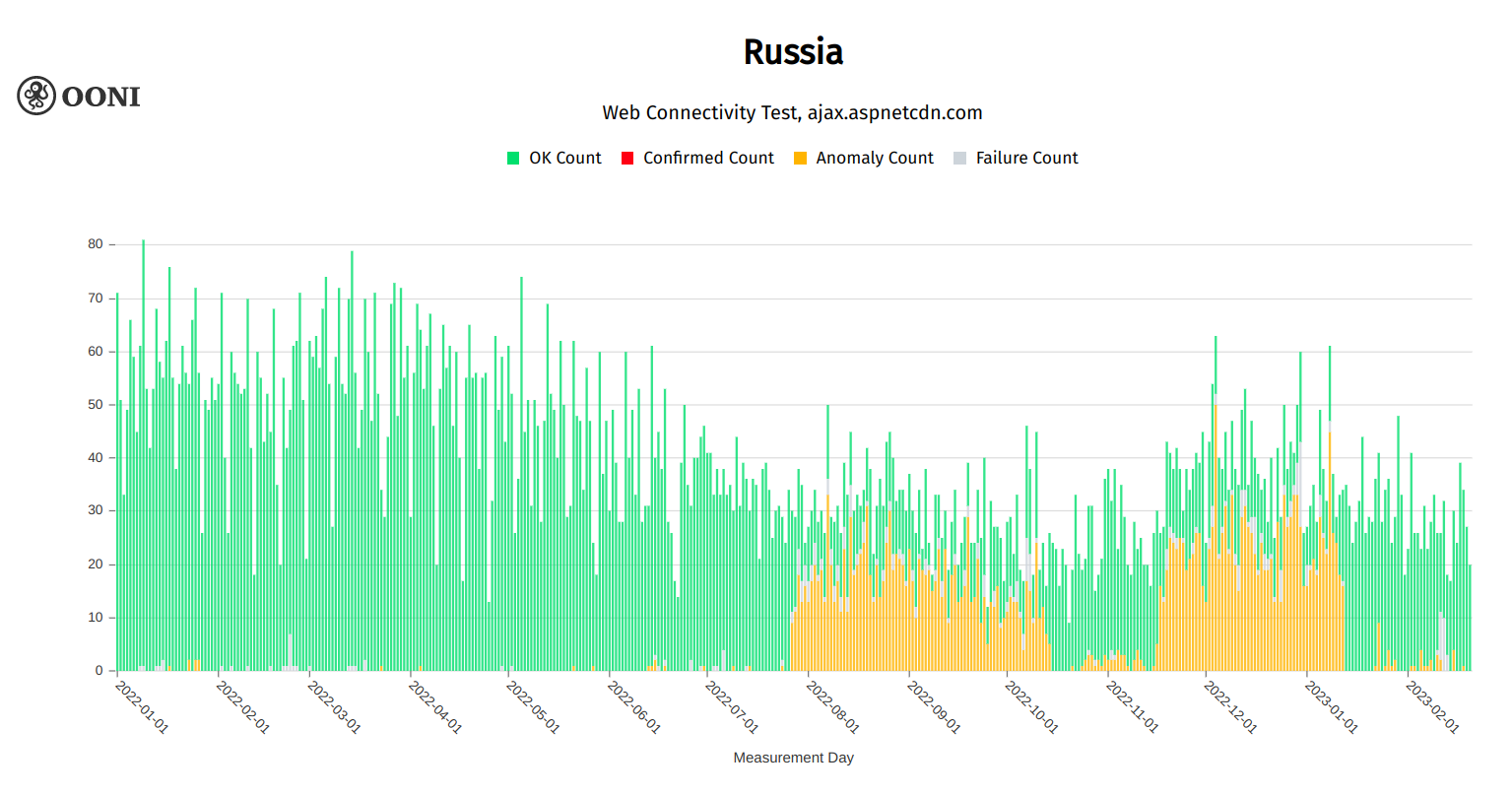Click the Measurement Day axis title
Screen dimensions: 1512x796
point(793,758)
